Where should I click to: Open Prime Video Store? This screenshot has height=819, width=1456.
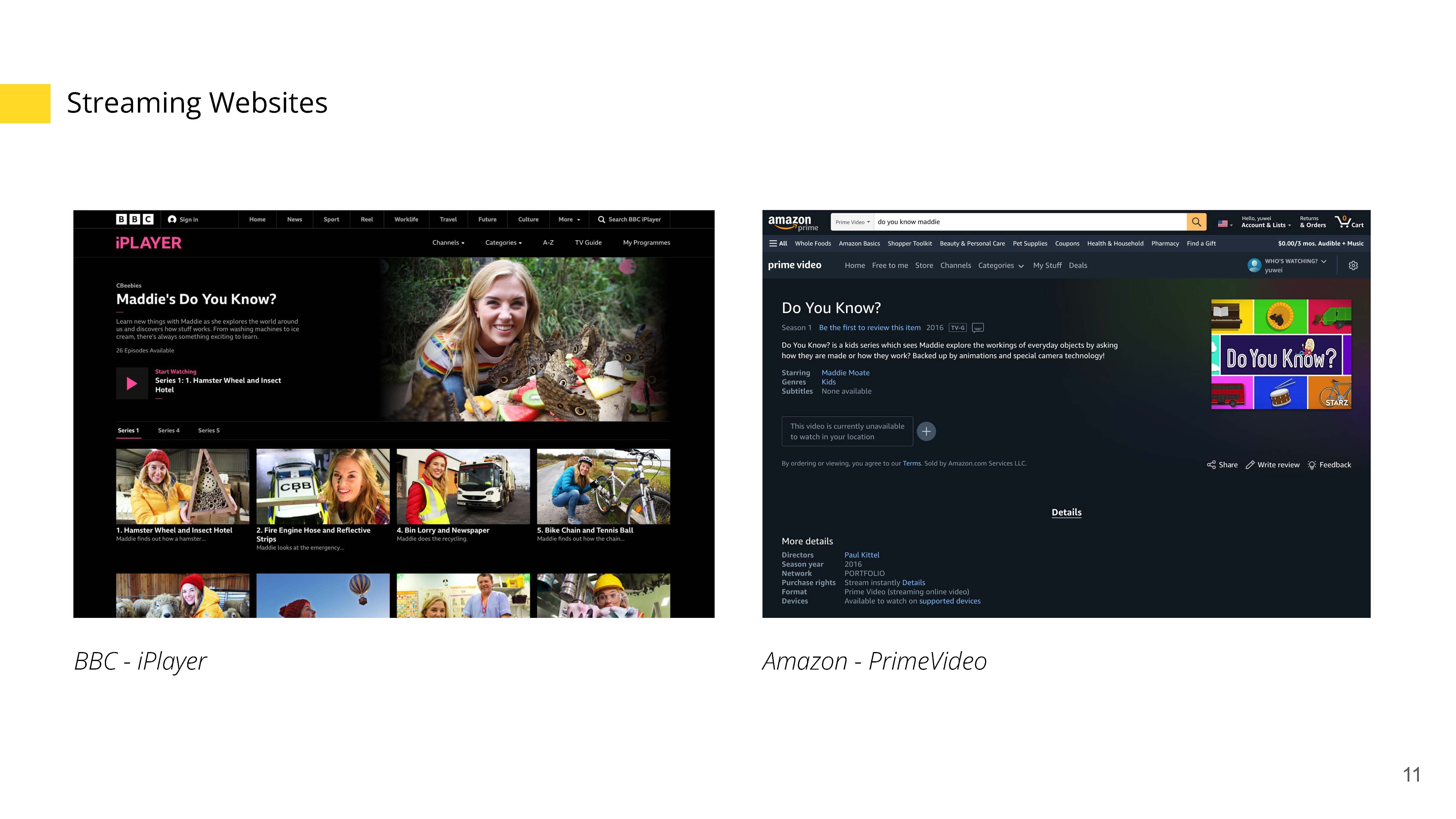tap(924, 266)
